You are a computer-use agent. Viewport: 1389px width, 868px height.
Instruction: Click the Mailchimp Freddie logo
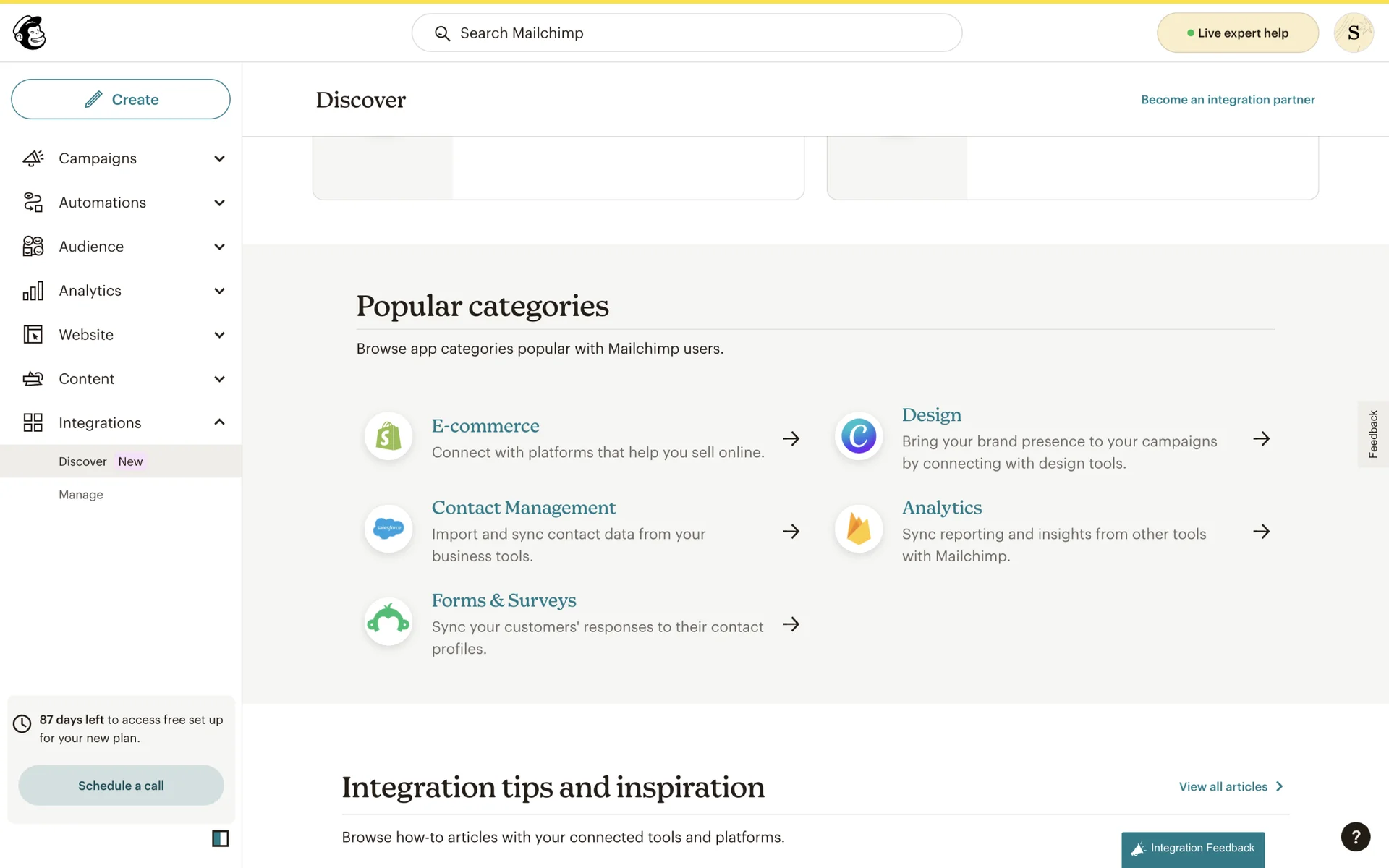pos(30,33)
